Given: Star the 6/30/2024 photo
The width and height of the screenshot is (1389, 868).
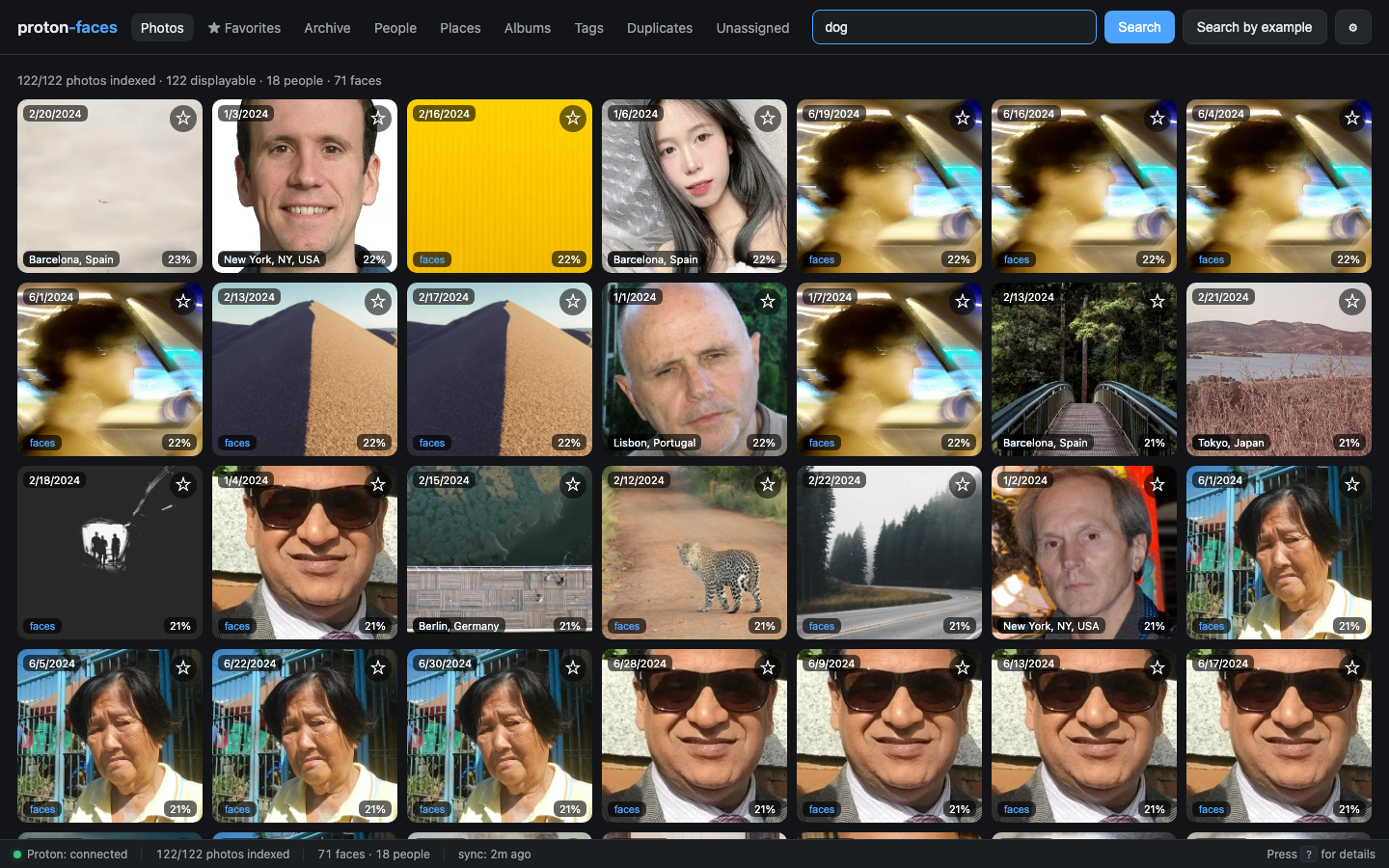Looking at the screenshot, I should (x=573, y=668).
